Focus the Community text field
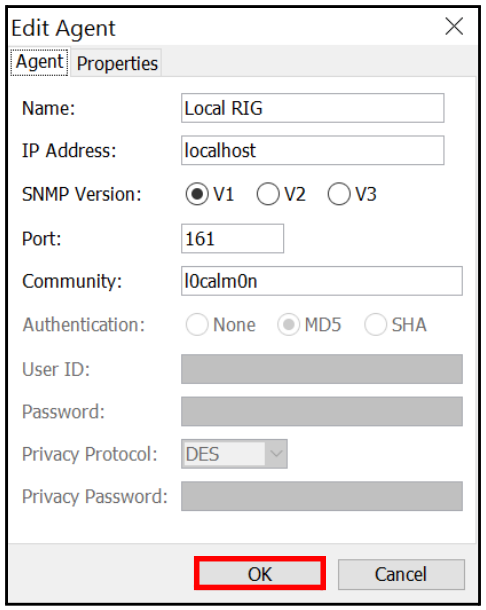Viewport: 486px width, 610px height. point(322,281)
